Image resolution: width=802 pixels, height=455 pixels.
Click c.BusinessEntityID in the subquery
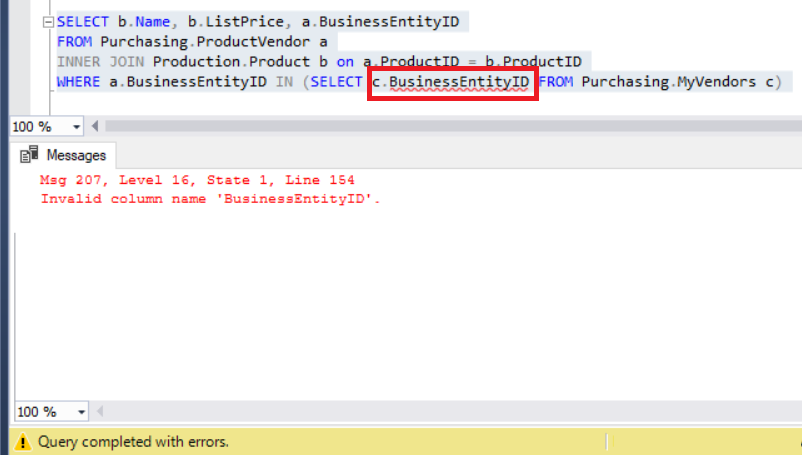tap(451, 82)
